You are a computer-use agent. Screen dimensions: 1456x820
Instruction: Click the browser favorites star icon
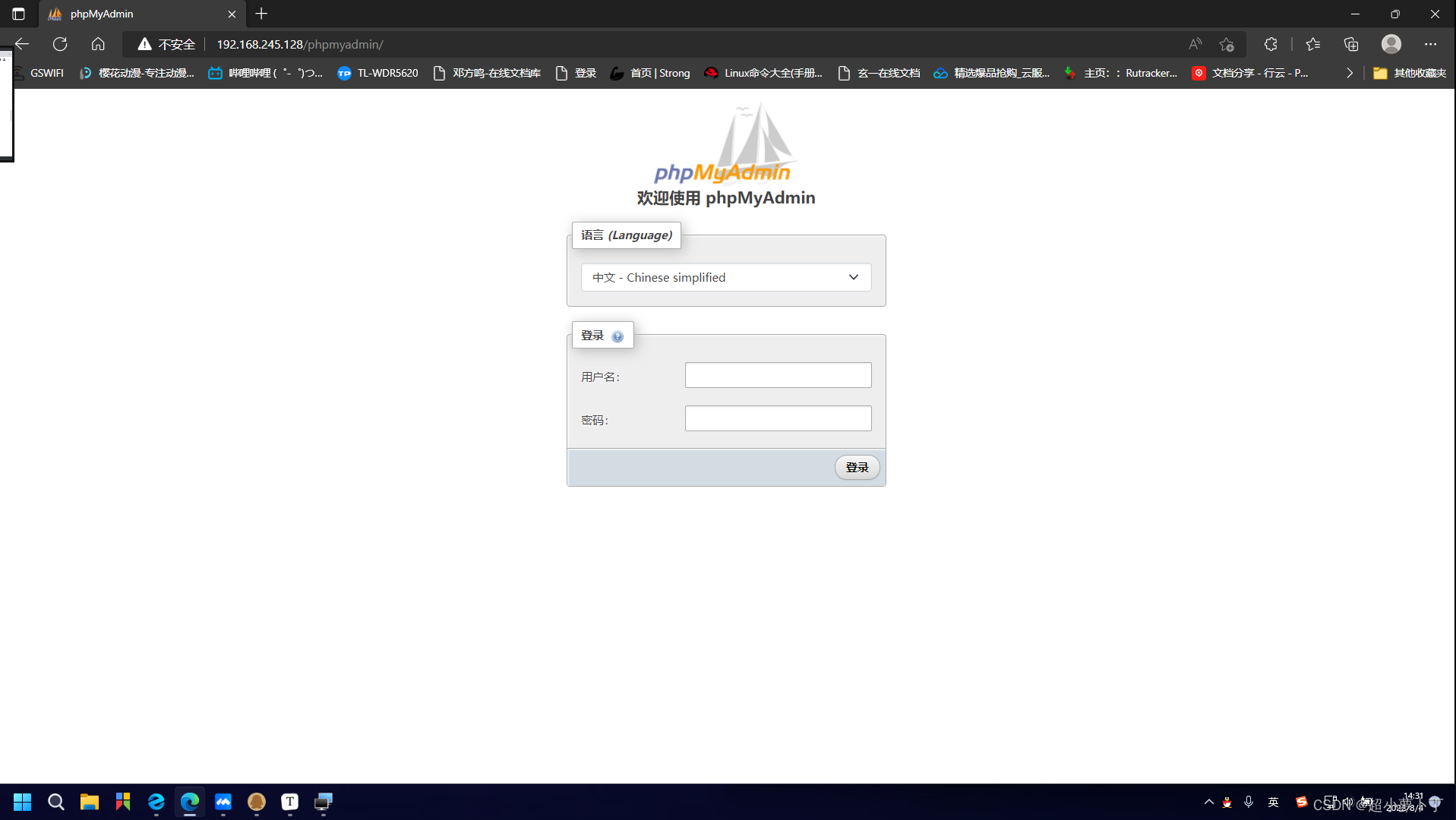point(1312,44)
